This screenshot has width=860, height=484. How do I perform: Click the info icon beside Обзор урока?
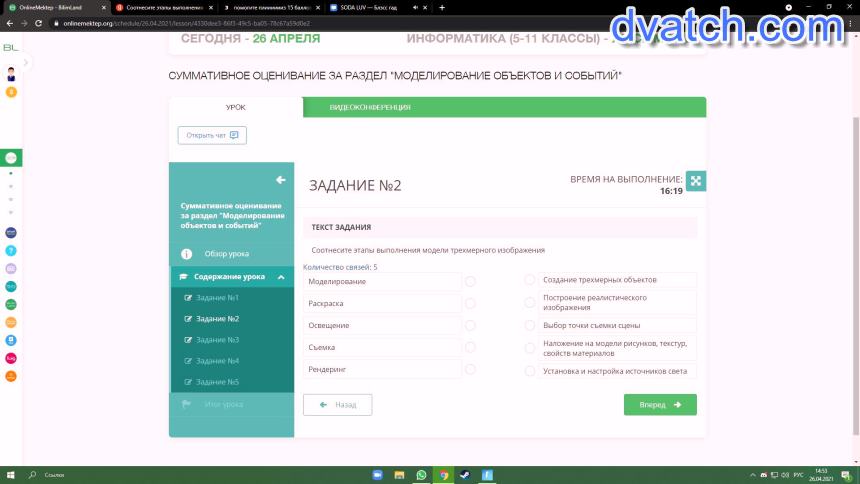185,254
